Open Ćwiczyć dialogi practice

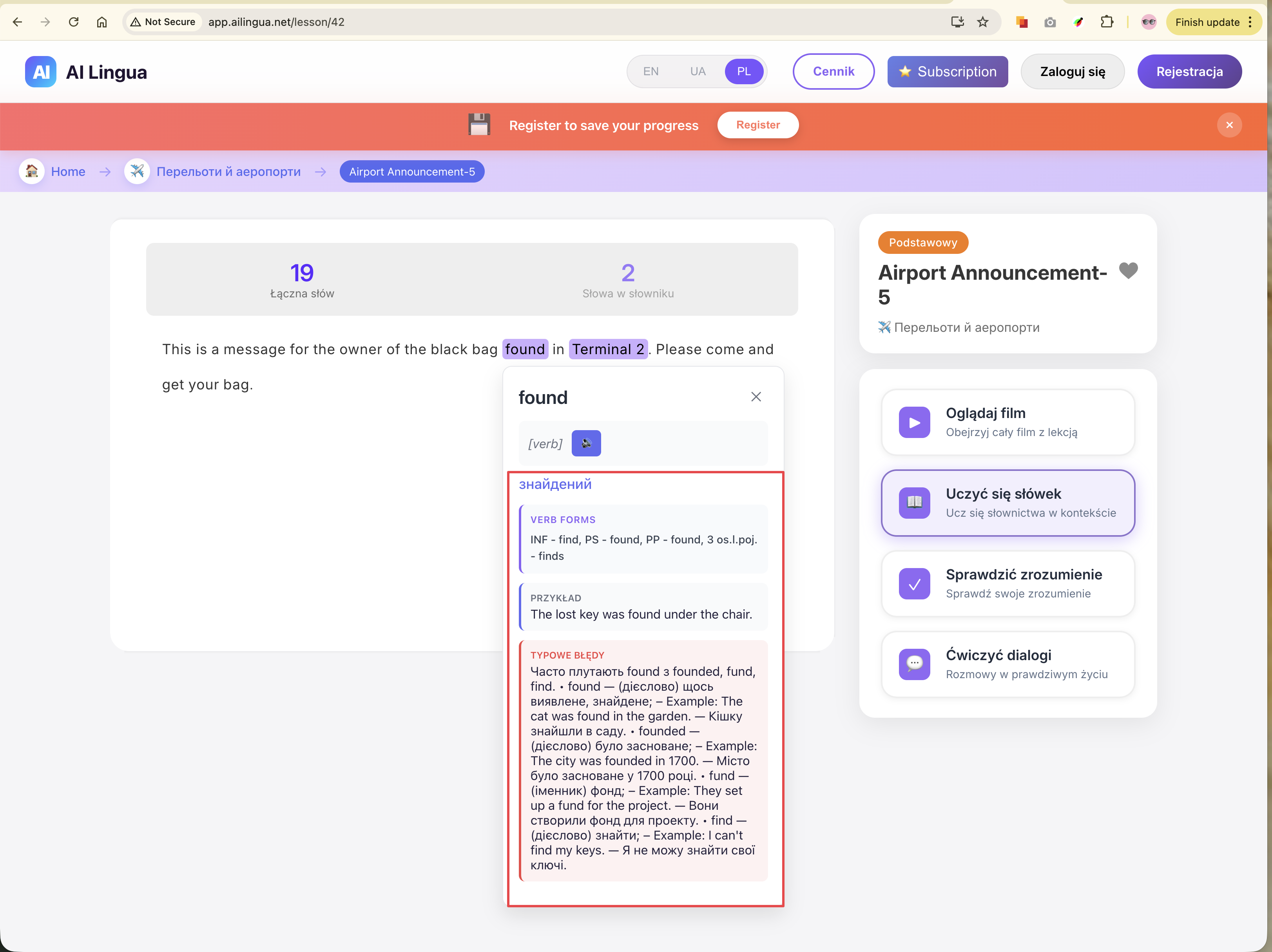pyautogui.click(x=1007, y=664)
